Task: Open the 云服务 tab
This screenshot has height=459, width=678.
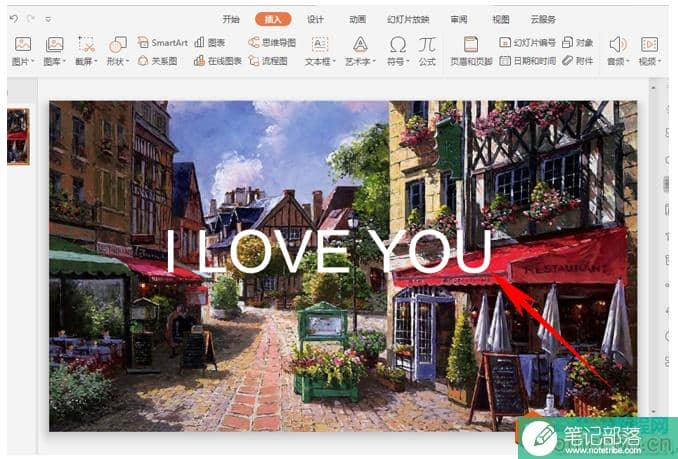Action: coord(543,19)
